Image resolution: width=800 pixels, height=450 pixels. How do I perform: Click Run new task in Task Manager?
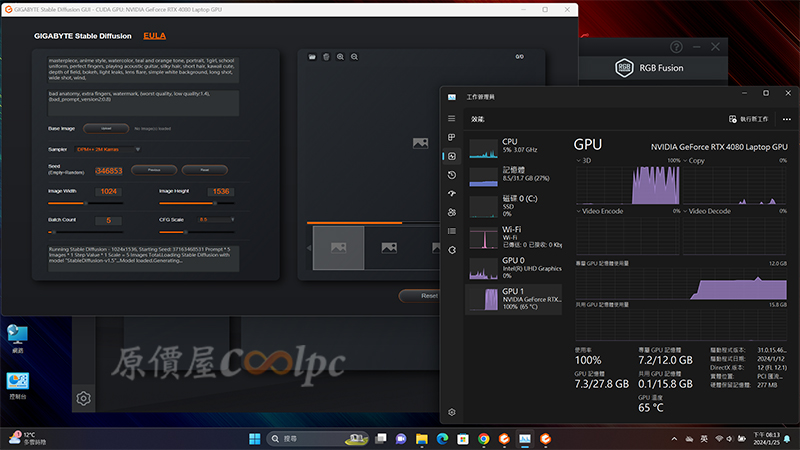pyautogui.click(x=748, y=119)
